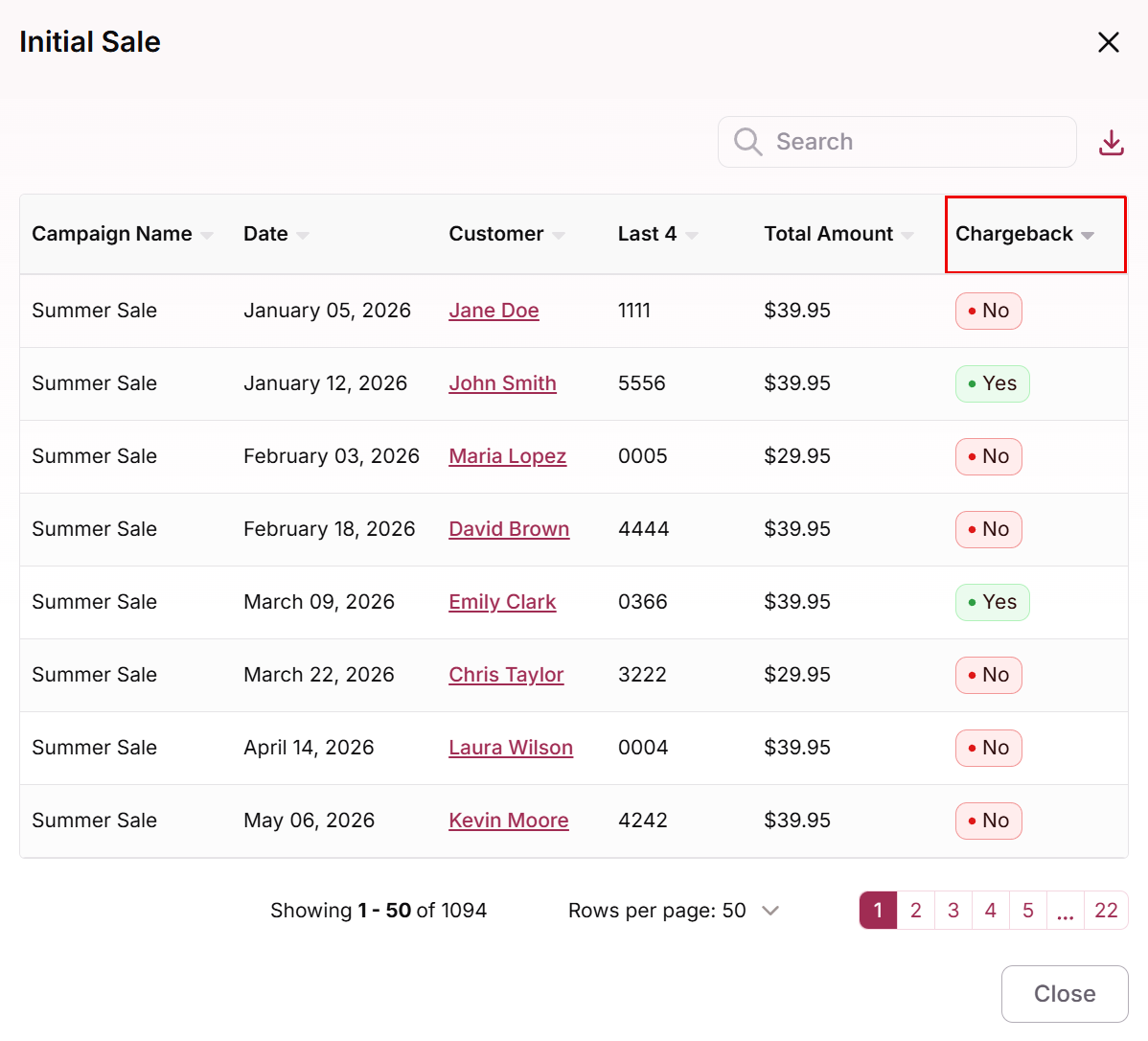Click the magnifying glass search icon
Screen dimensions: 1148x1041
pos(747,142)
